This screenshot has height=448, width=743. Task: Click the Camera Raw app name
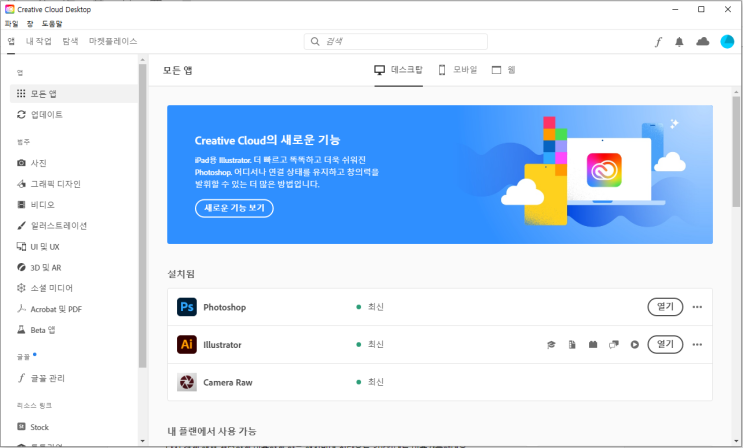click(228, 383)
